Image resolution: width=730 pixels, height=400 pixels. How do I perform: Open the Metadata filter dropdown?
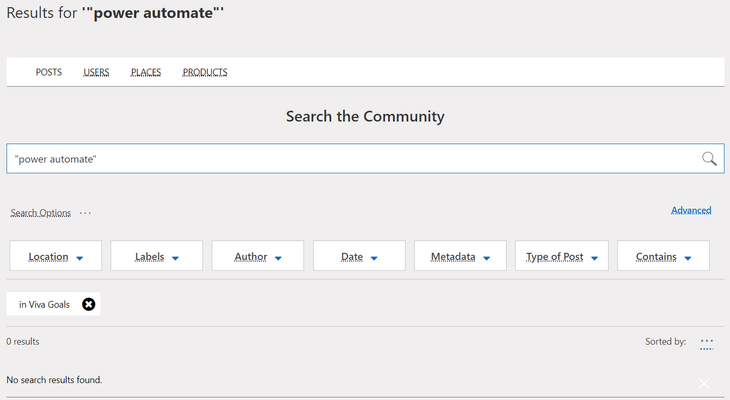pos(460,256)
